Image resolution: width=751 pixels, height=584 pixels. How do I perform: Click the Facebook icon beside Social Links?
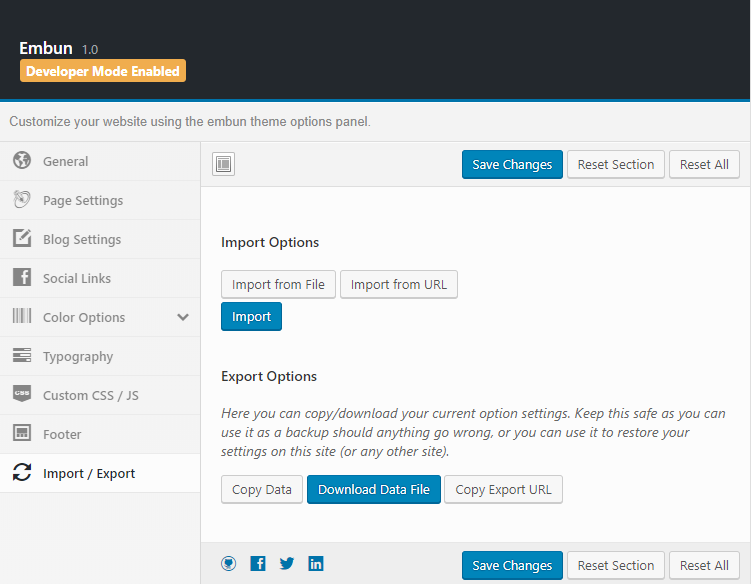22,277
